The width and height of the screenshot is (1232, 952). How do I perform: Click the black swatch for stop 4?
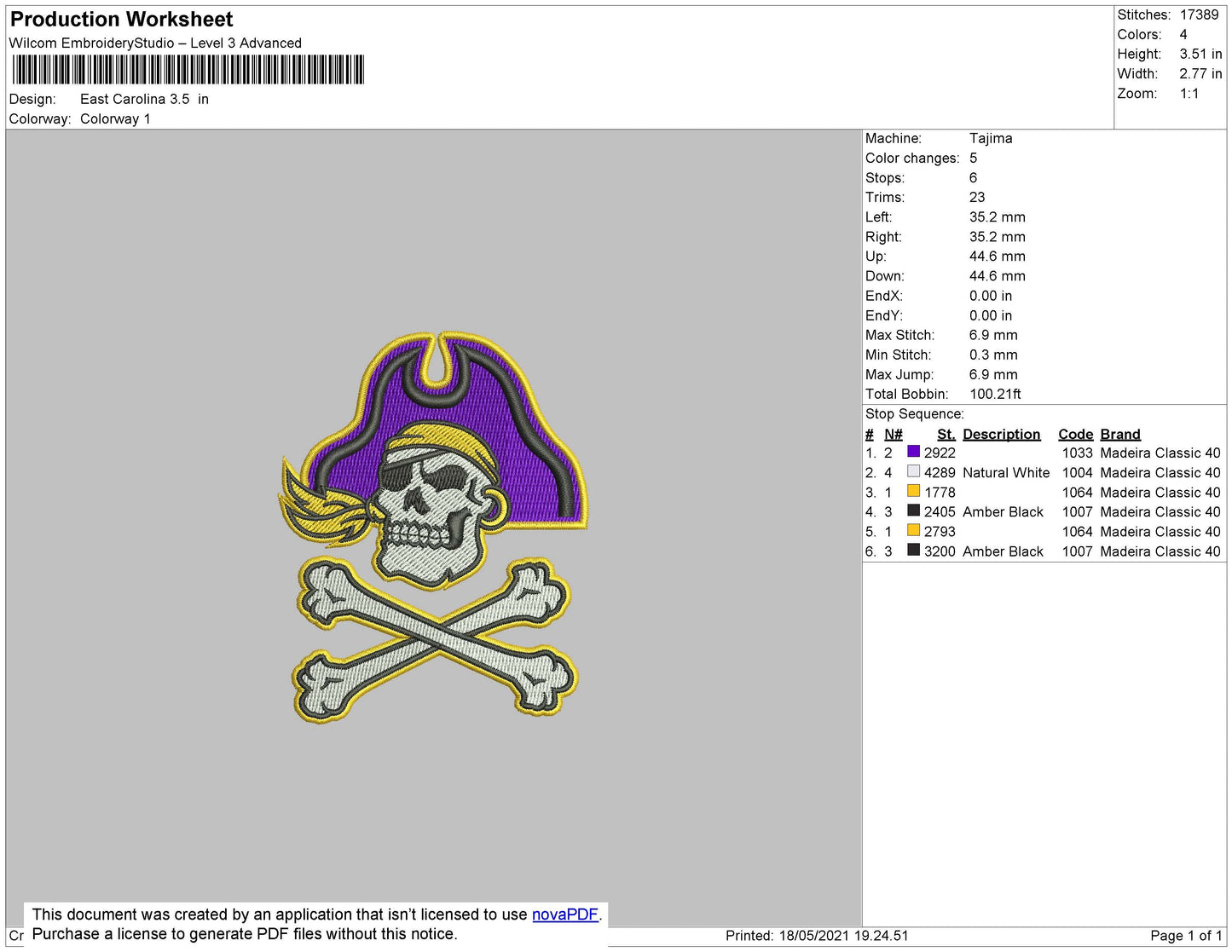coord(913,511)
